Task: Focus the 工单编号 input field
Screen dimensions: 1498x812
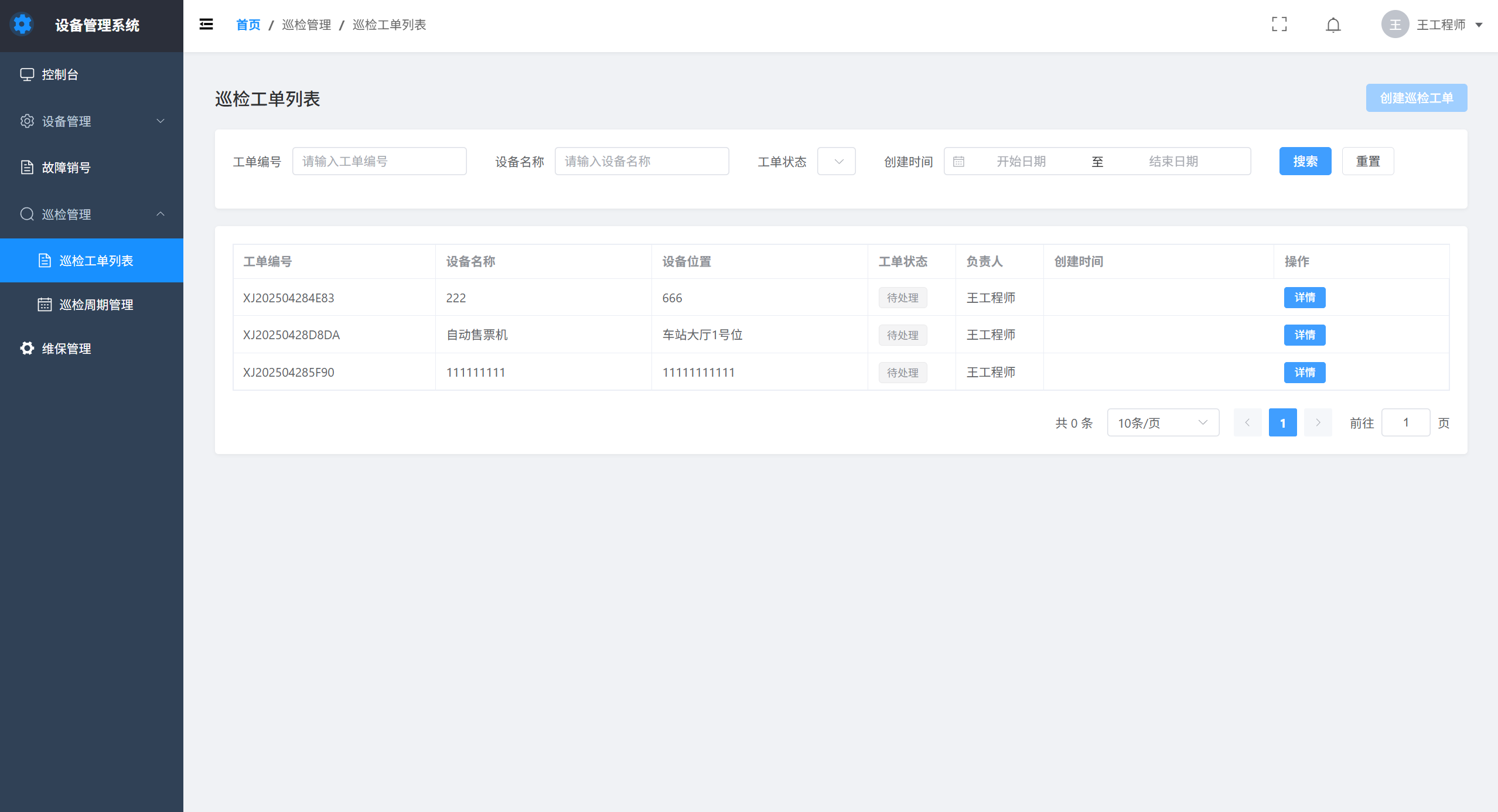Action: coord(379,162)
